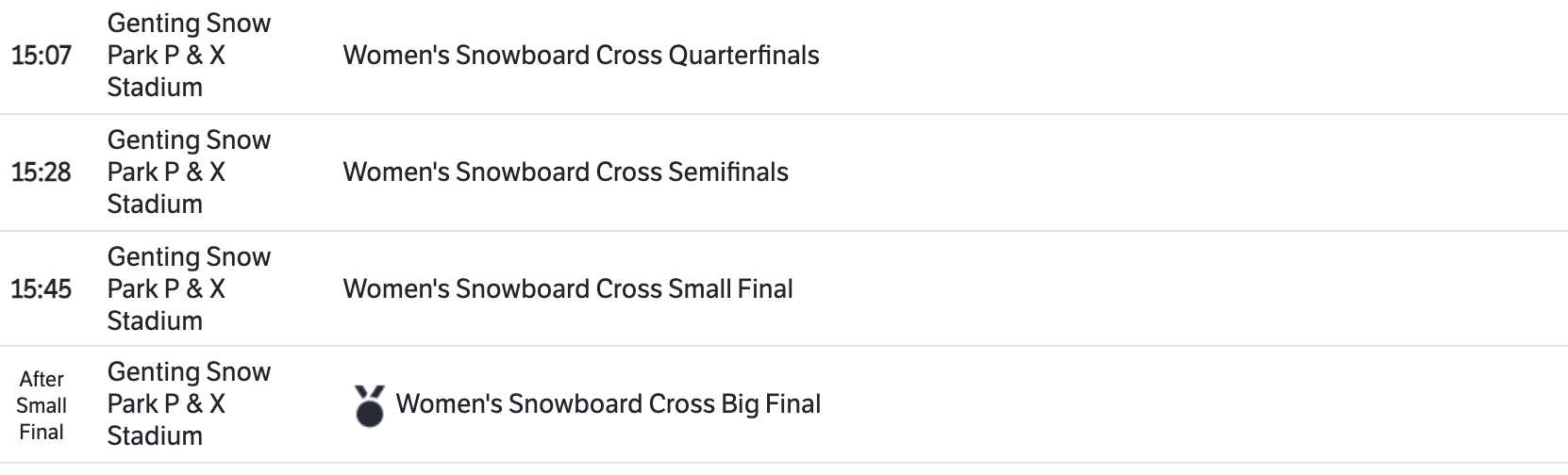The width and height of the screenshot is (1568, 475).
Task: Select Women's Snowboard Cross Small Final
Action: click(x=567, y=289)
